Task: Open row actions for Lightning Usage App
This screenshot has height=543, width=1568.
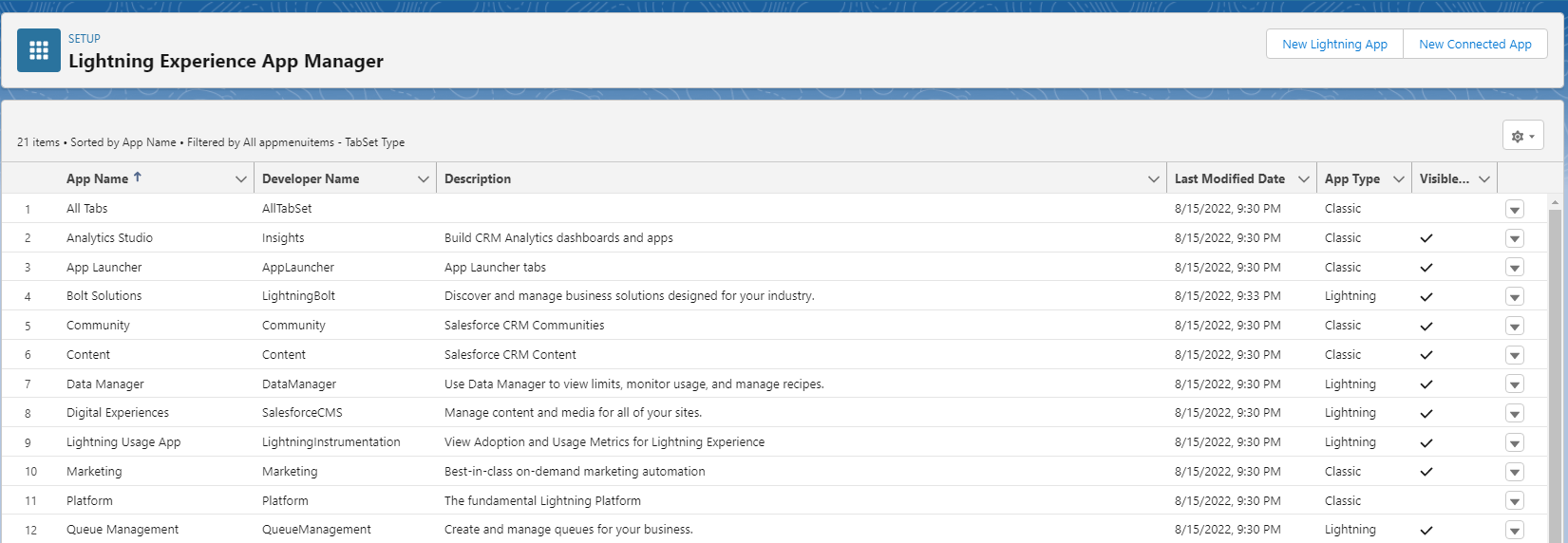Action: pyautogui.click(x=1514, y=443)
